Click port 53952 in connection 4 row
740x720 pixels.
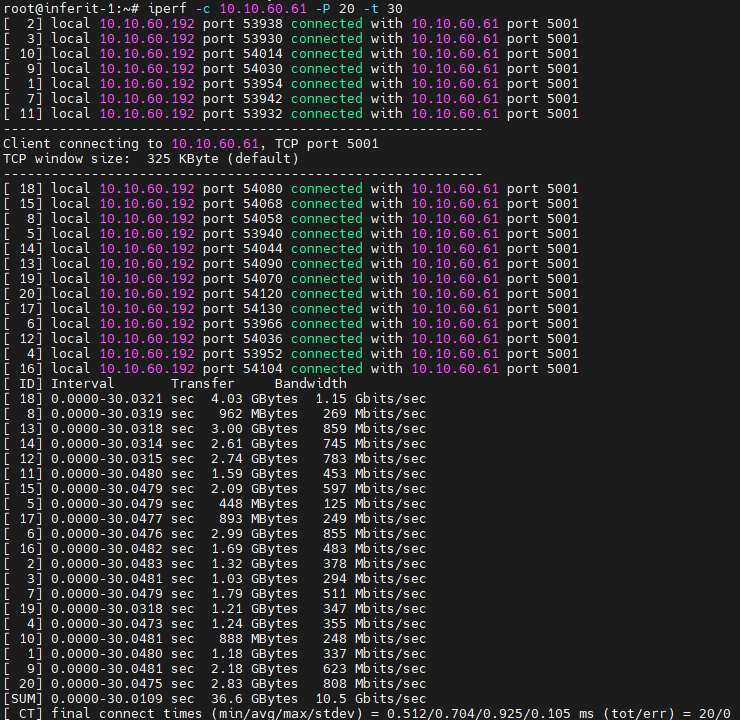pyautogui.click(x=263, y=354)
